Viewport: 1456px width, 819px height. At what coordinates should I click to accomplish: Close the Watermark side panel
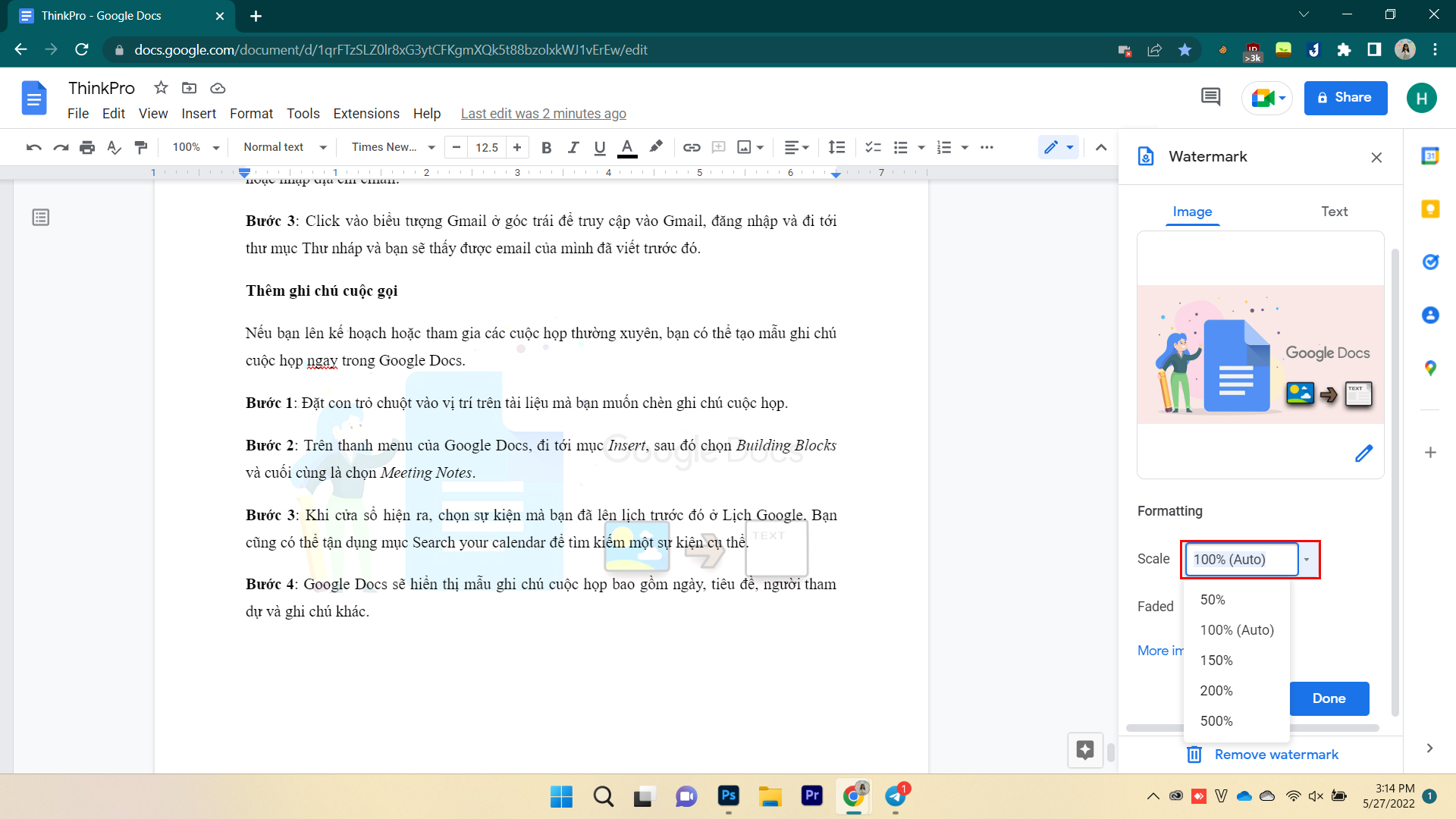1376,157
